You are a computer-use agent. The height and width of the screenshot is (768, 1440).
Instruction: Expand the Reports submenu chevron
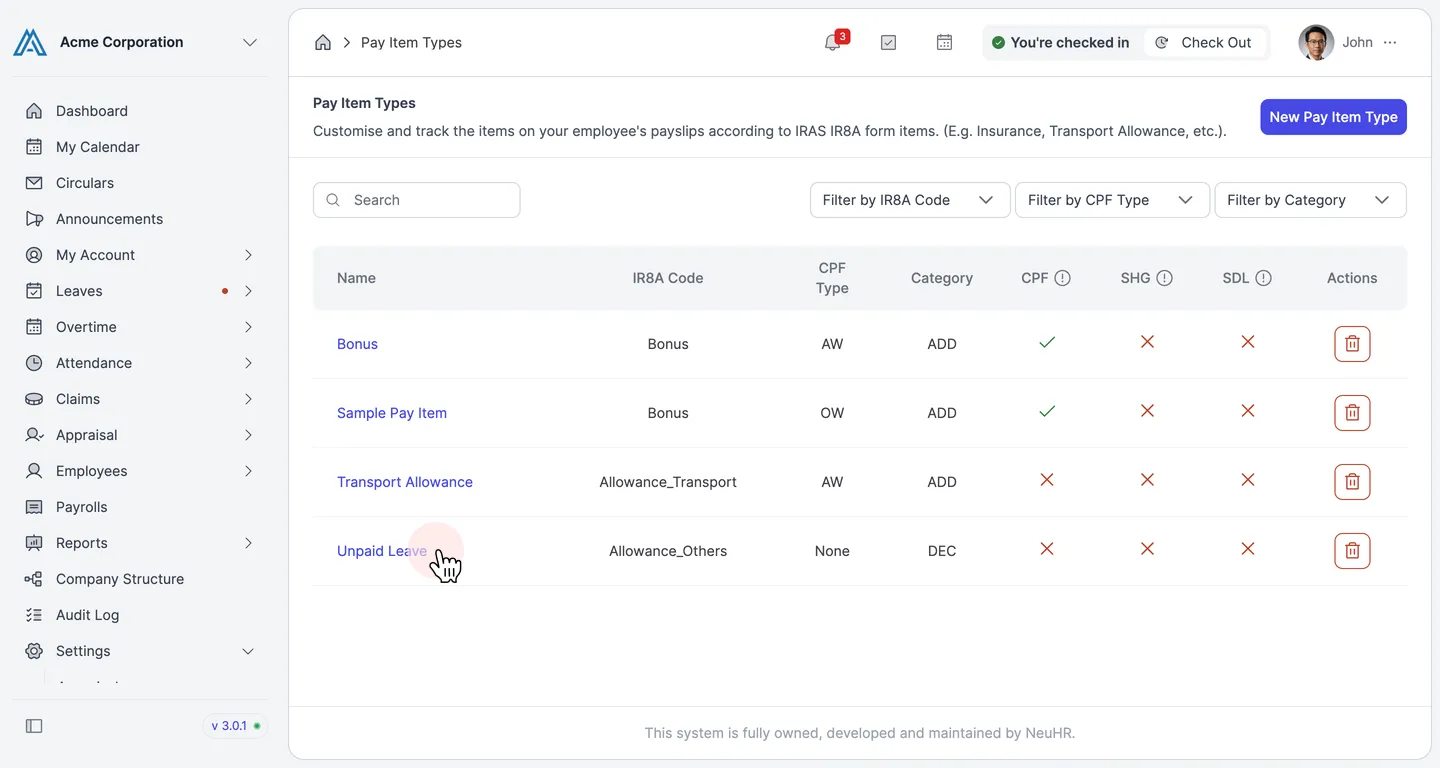(x=248, y=543)
